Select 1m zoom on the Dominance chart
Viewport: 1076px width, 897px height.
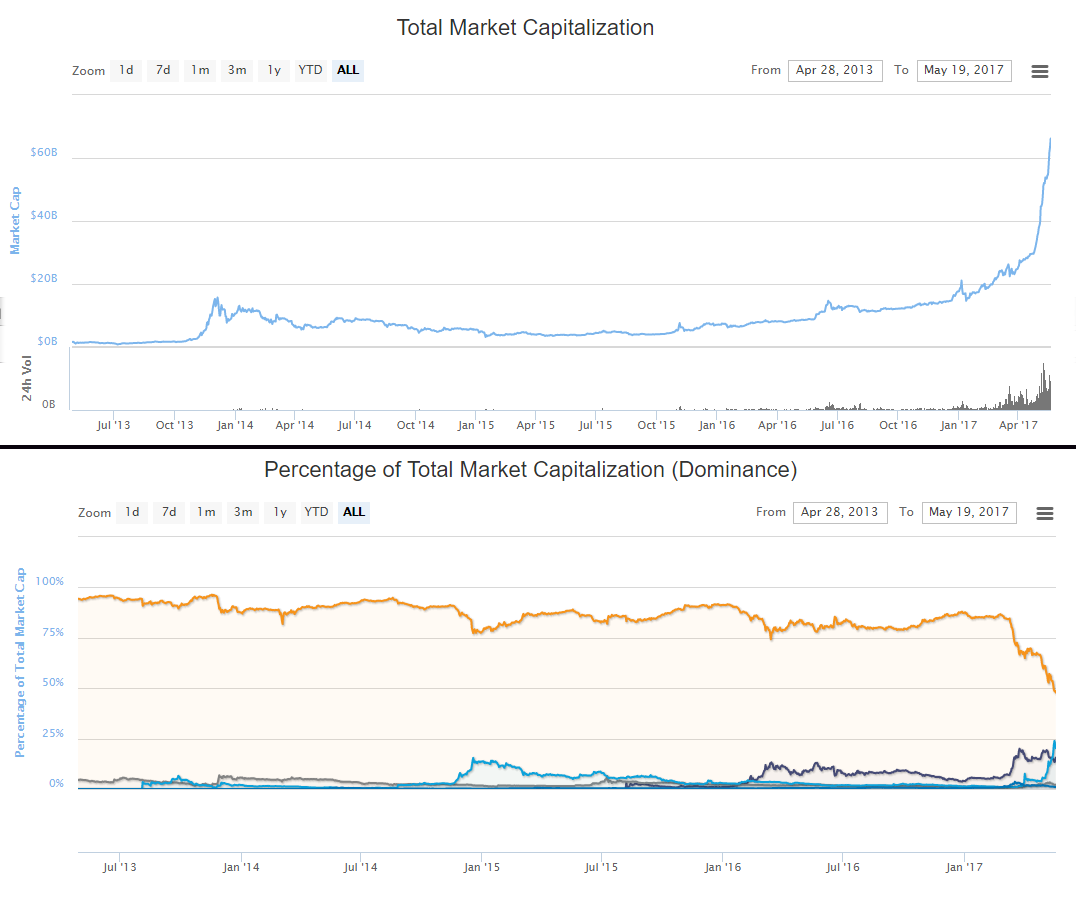tap(206, 512)
